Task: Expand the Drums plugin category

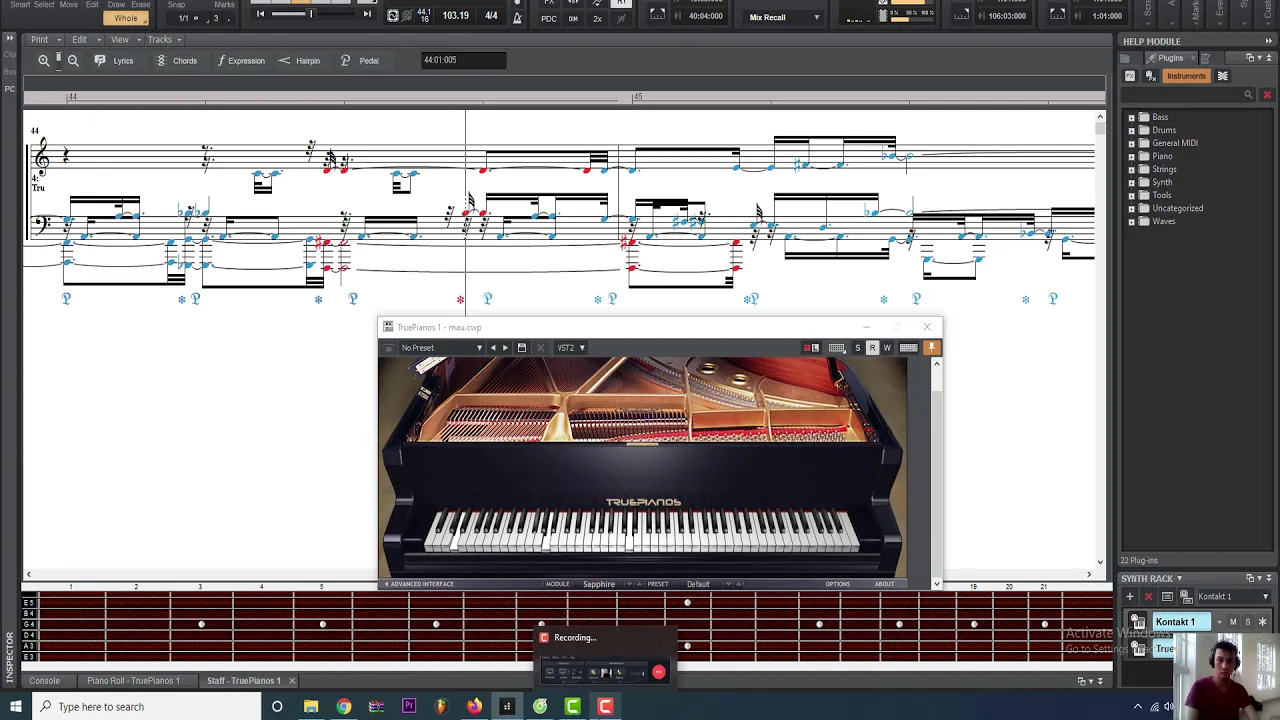Action: pos(1132,131)
